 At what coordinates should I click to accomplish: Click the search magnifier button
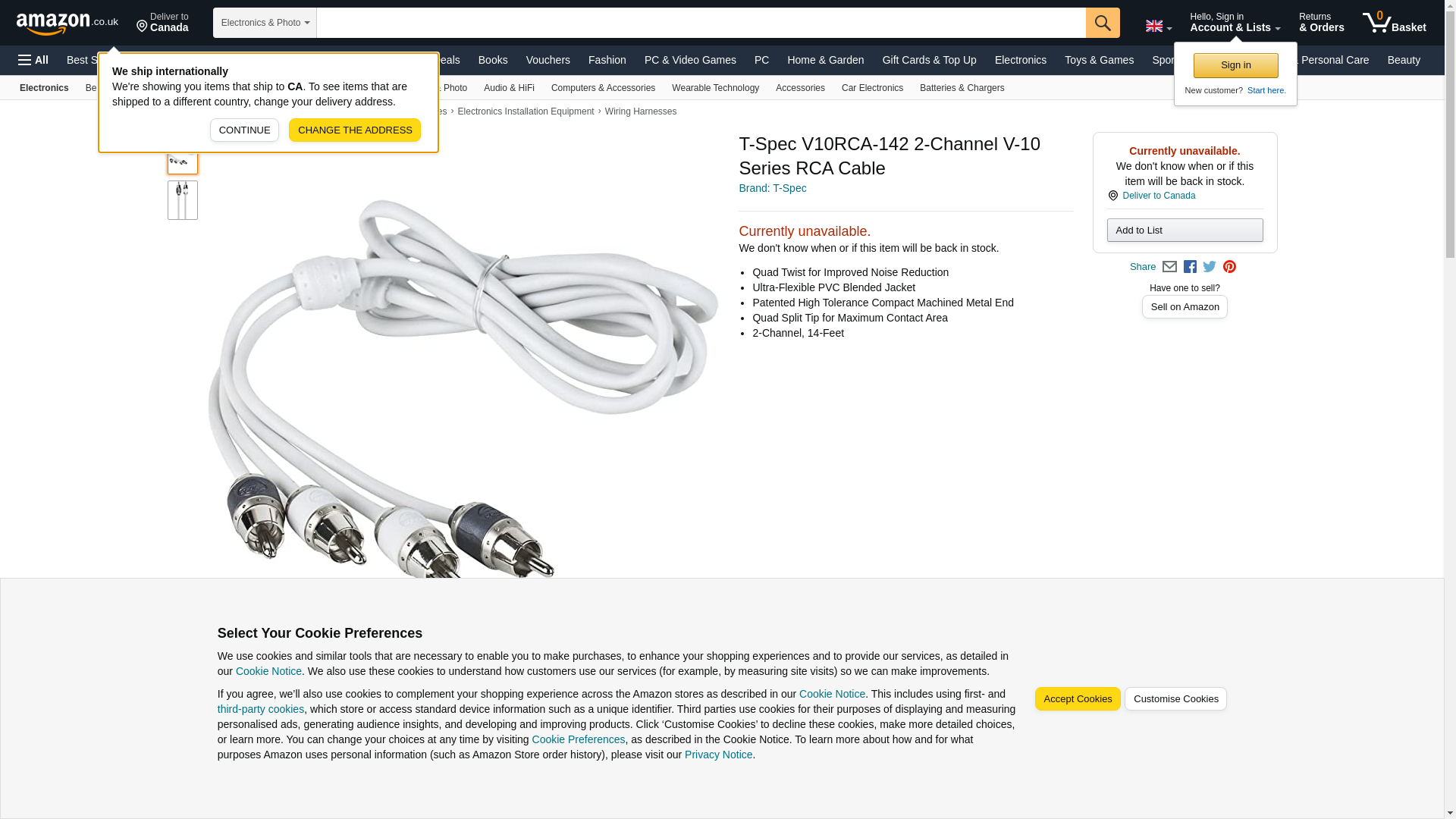point(1103,23)
